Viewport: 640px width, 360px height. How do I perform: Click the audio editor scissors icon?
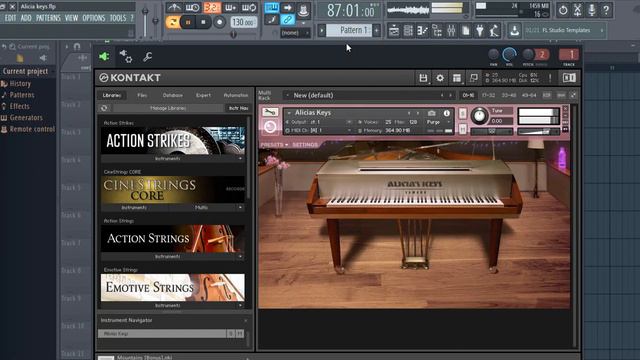click(x=577, y=10)
